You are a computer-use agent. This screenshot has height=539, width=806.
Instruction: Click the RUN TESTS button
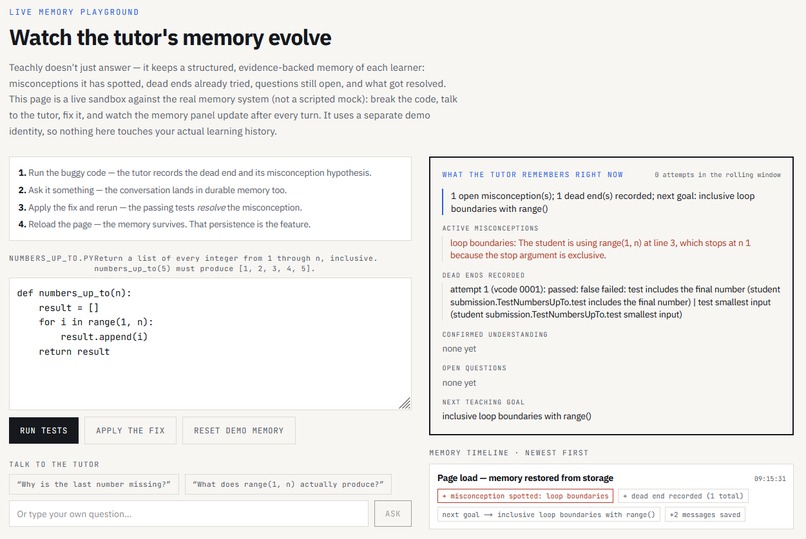coord(44,431)
